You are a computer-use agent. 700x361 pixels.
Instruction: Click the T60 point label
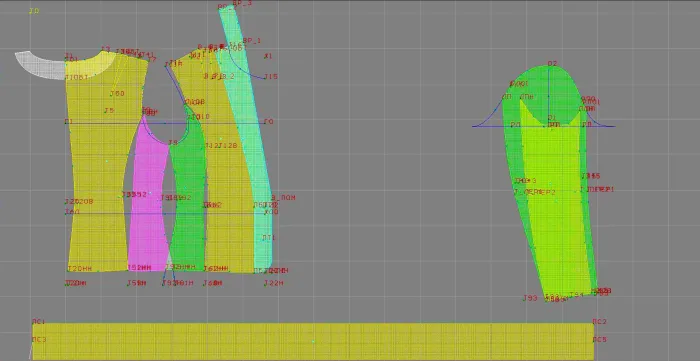click(x=117, y=94)
